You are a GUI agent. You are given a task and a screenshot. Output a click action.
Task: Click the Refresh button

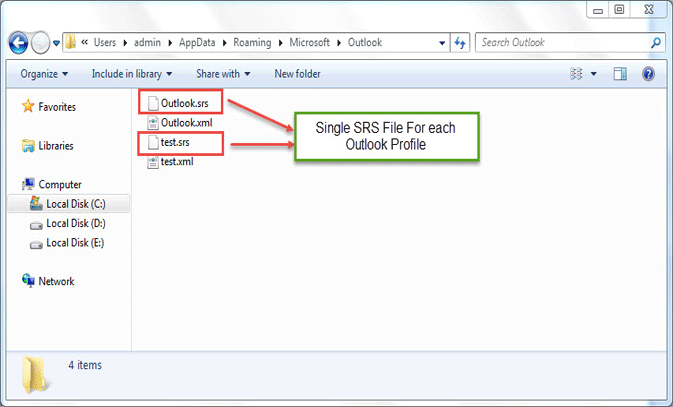[x=460, y=43]
